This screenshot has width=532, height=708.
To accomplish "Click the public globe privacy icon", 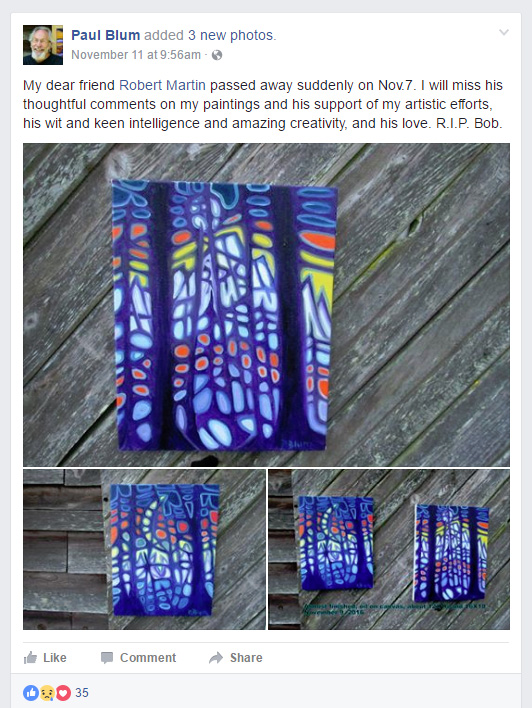I will (x=217, y=55).
